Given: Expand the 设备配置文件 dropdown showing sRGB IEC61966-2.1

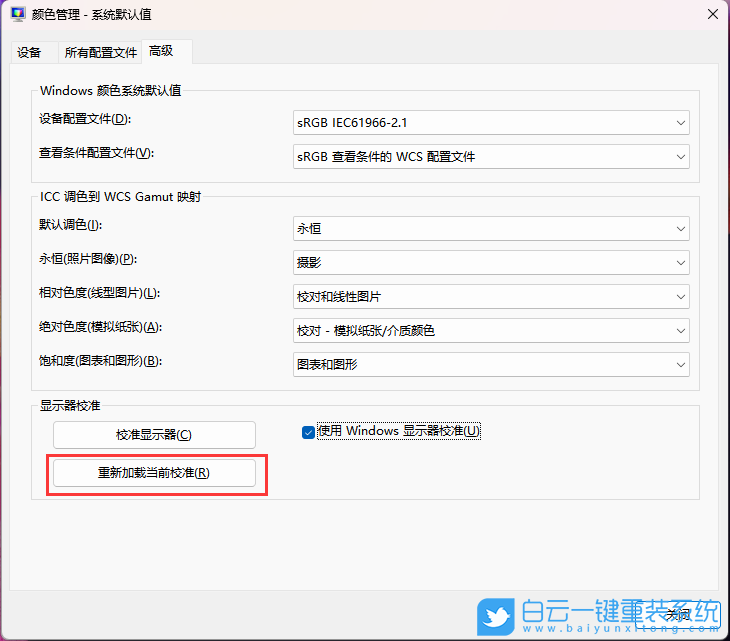Looking at the screenshot, I should click(x=490, y=123).
